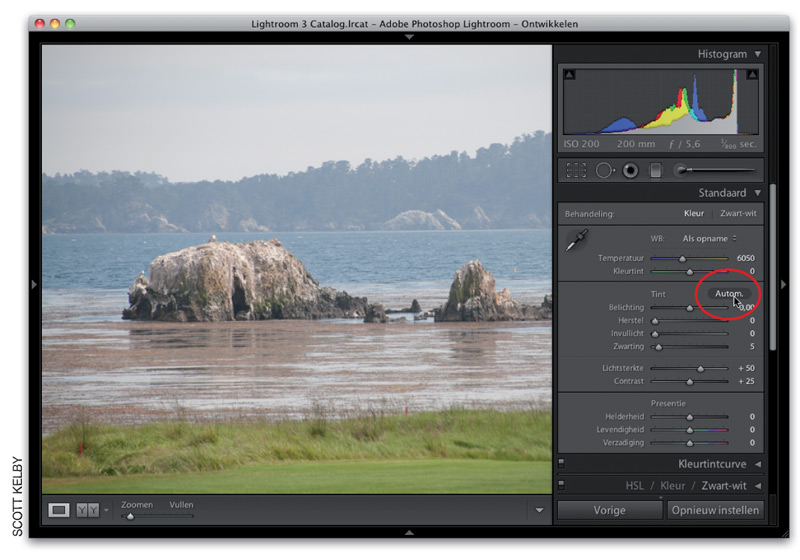This screenshot has height=560, width=800.
Task: Click the Autom. tint button
Action: coord(729,294)
